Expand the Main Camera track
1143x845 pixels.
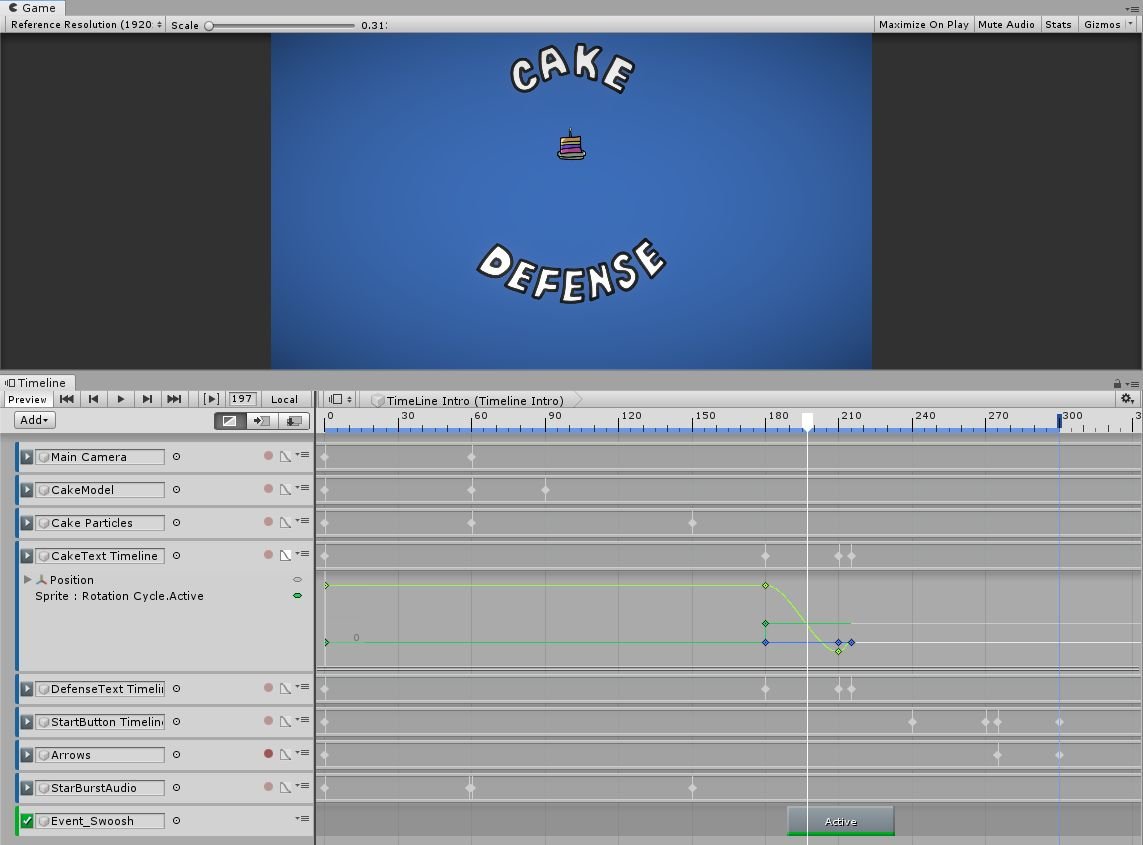click(x=26, y=456)
